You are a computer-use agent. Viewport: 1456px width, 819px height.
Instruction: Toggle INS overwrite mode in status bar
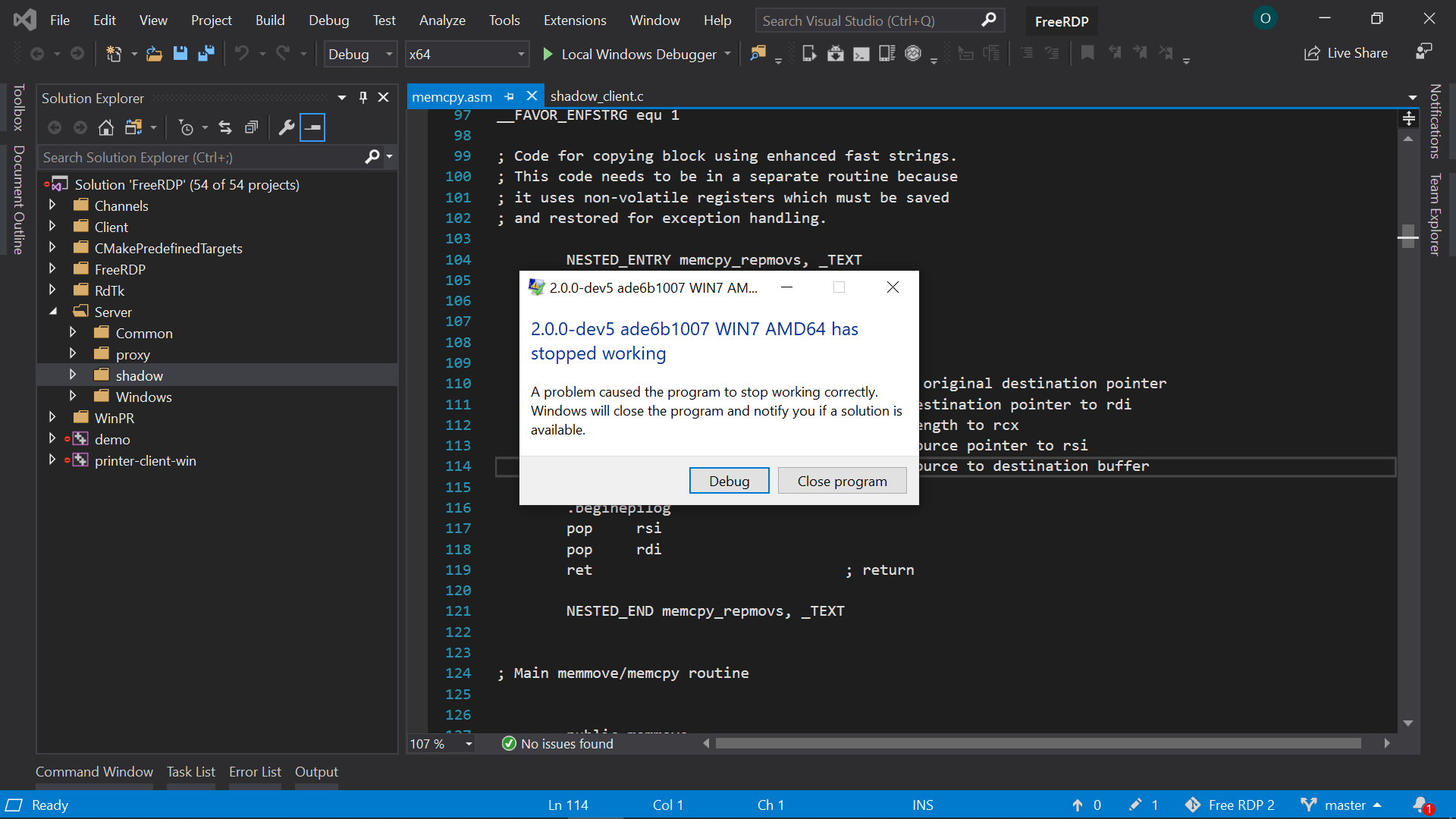click(922, 805)
